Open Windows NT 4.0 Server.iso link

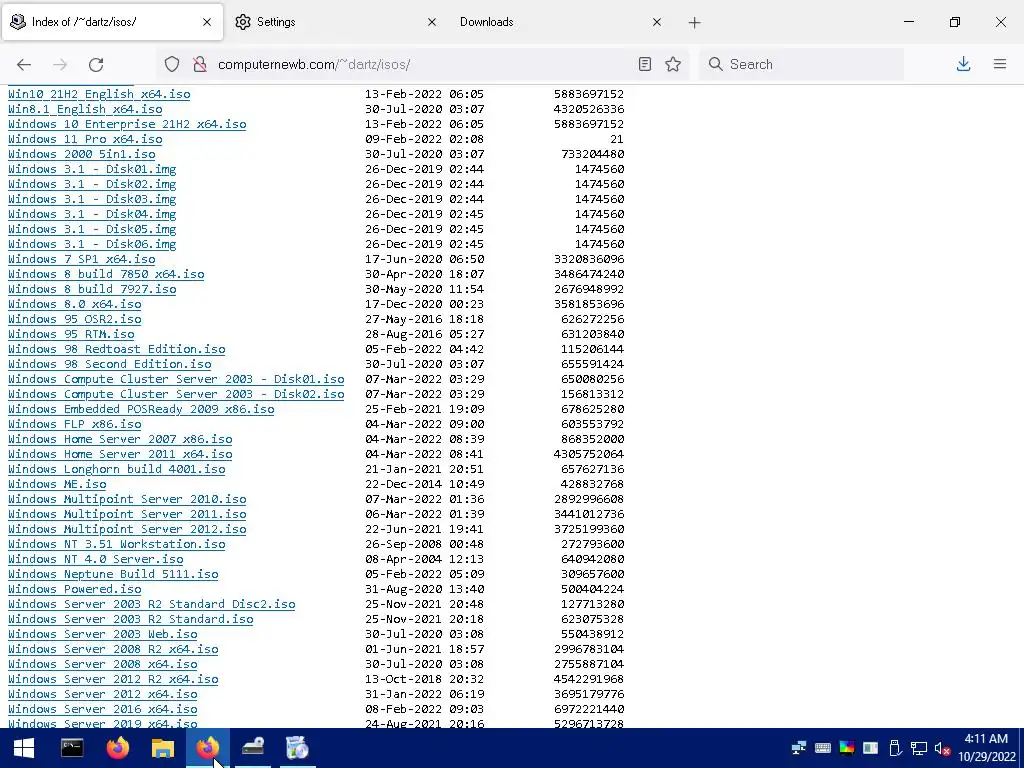click(95, 560)
